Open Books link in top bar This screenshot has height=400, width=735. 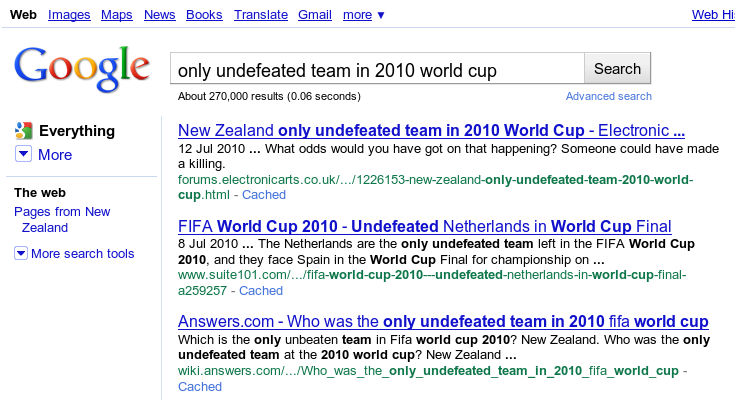204,15
